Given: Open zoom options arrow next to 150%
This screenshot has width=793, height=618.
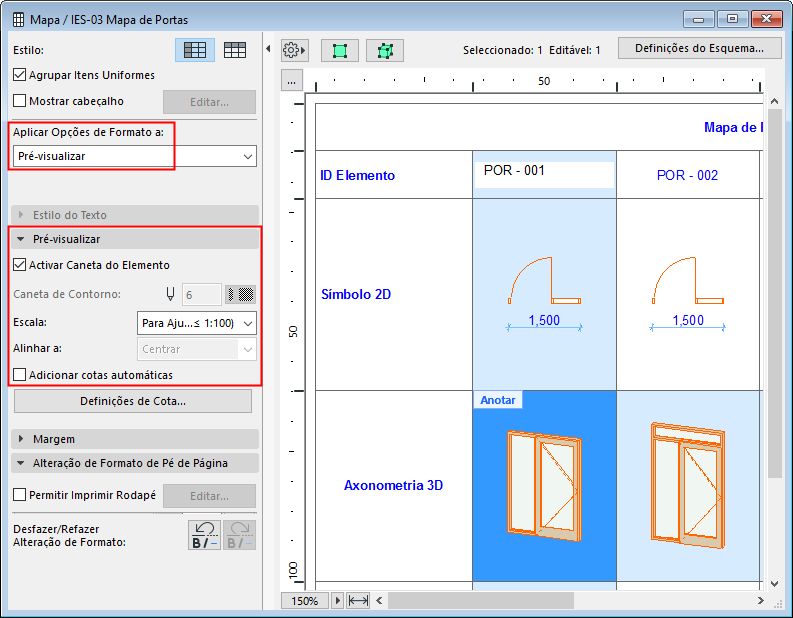Looking at the screenshot, I should (337, 601).
